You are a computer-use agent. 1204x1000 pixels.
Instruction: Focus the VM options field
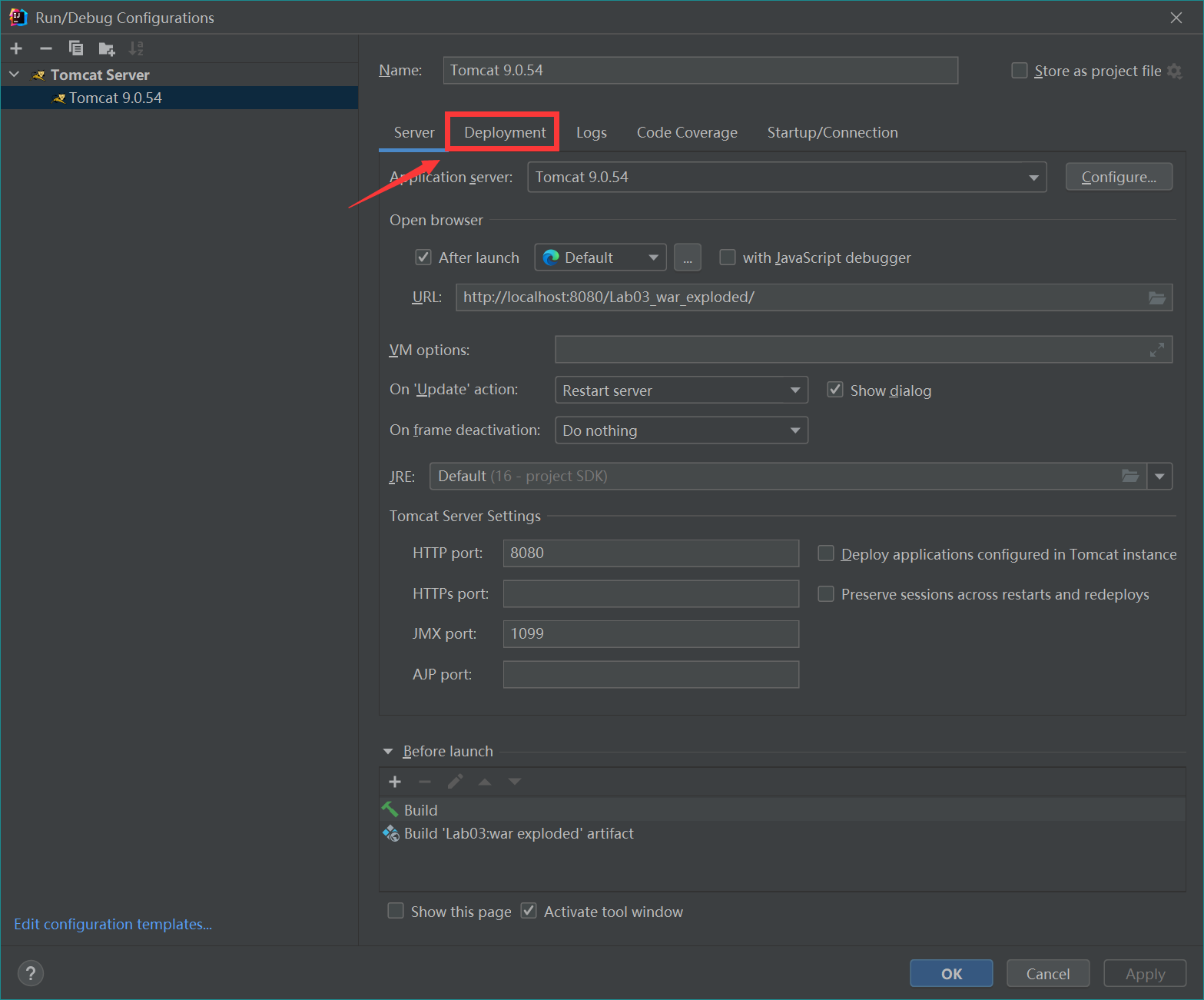click(x=864, y=350)
